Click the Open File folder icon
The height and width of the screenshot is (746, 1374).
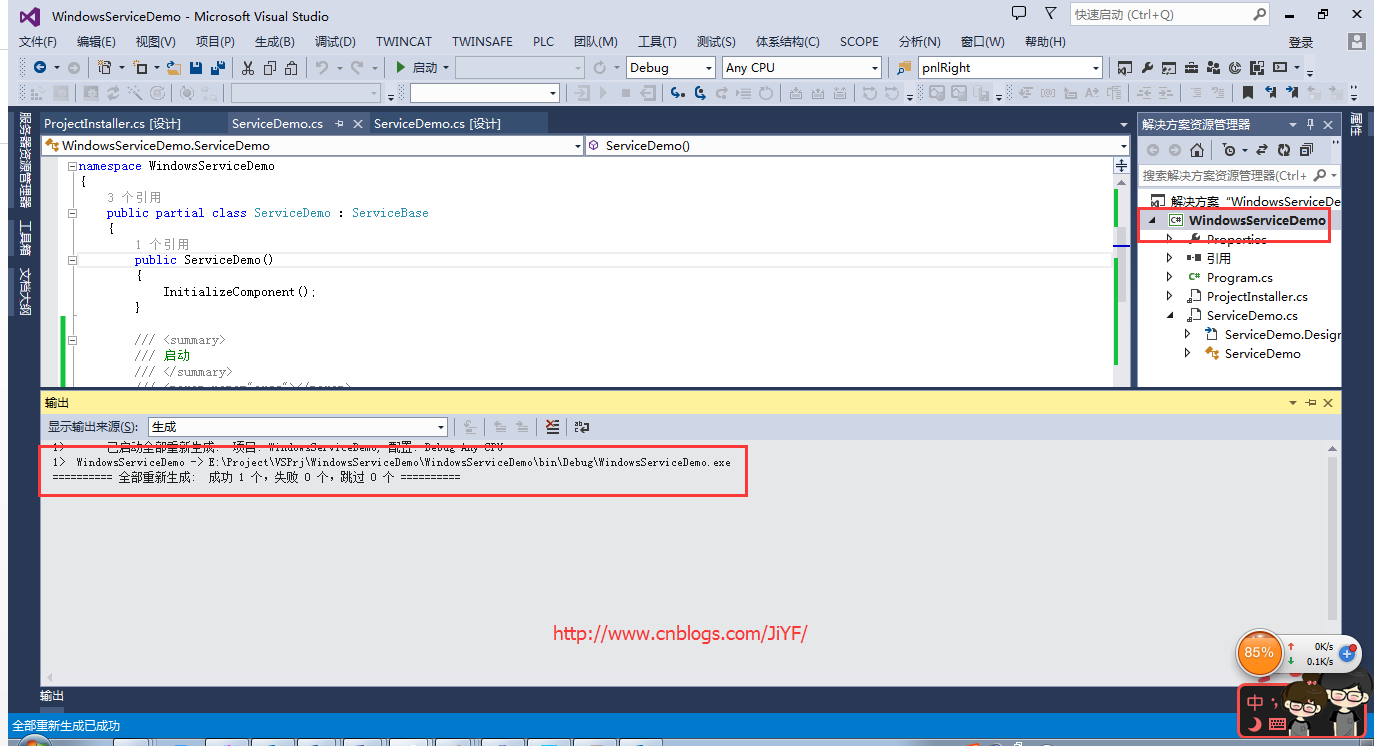tap(173, 68)
